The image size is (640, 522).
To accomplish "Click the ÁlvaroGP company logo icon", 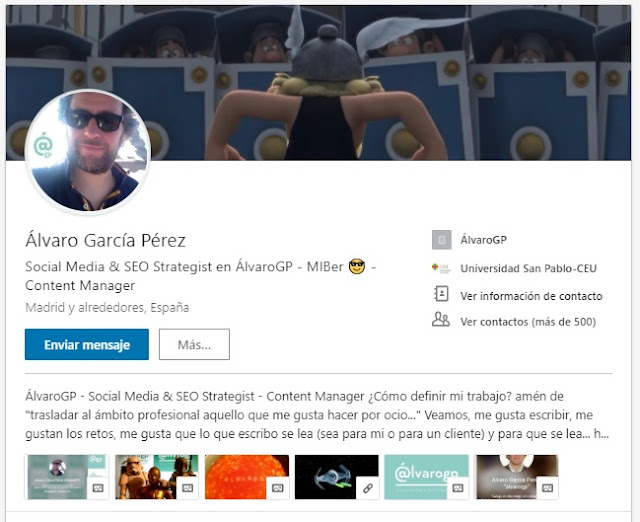I will pyautogui.click(x=442, y=240).
